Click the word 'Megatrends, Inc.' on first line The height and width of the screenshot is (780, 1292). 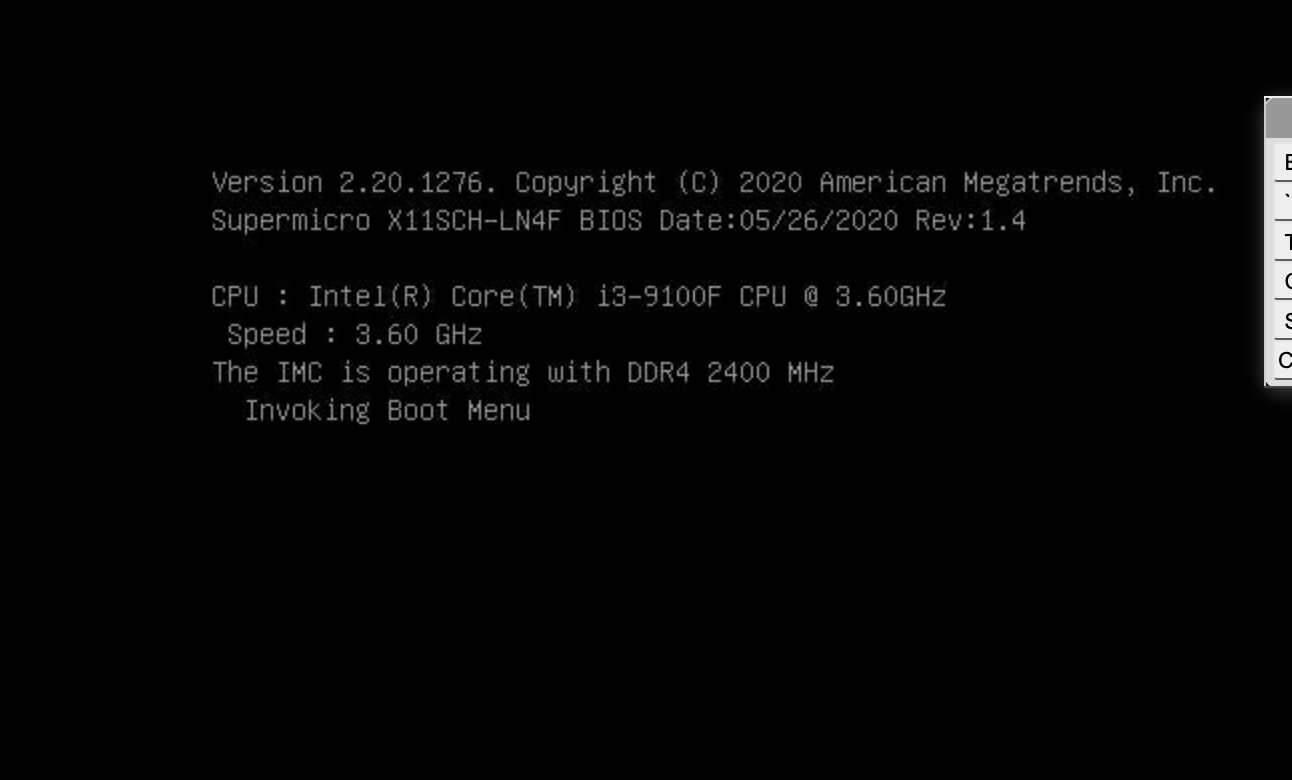pyautogui.click(x=1090, y=183)
